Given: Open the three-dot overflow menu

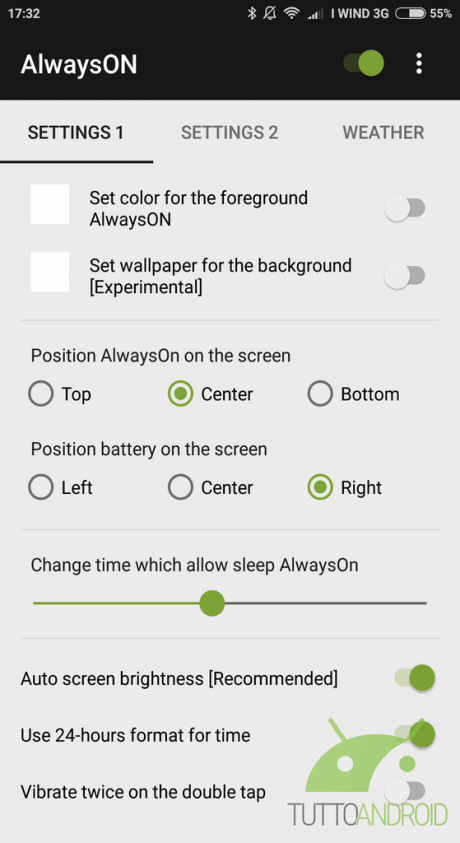Looking at the screenshot, I should tap(419, 63).
